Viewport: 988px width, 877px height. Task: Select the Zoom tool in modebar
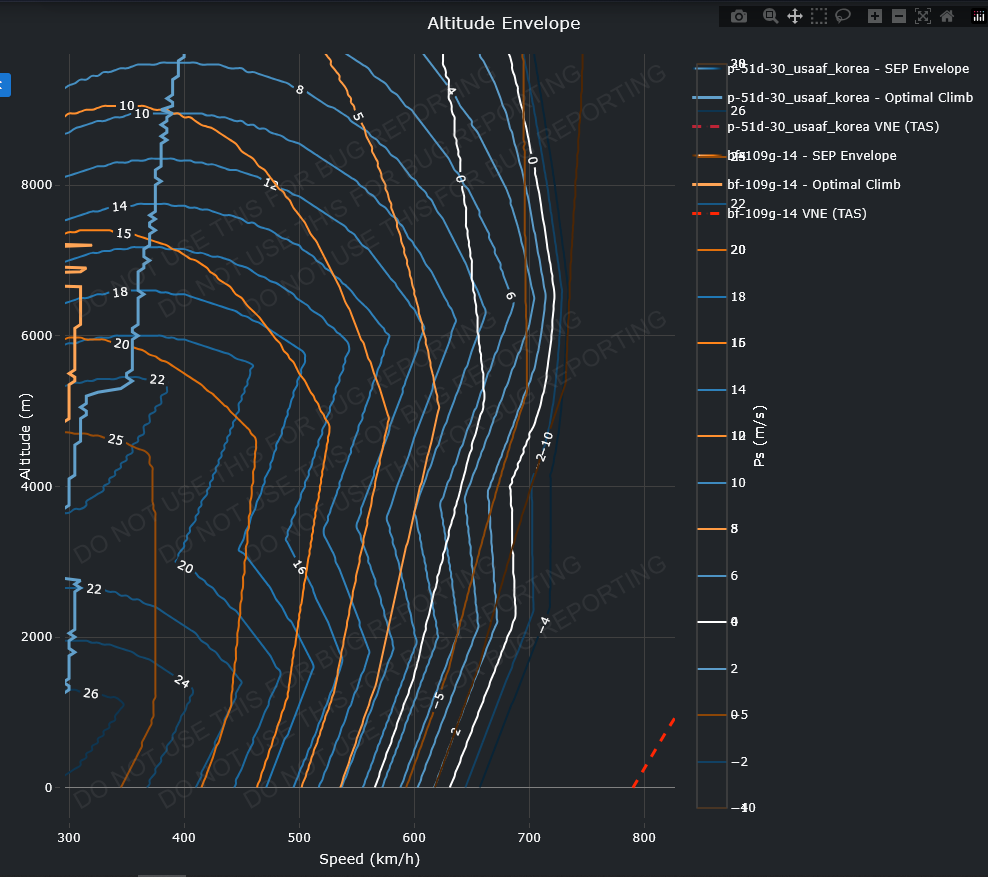pyautogui.click(x=770, y=16)
